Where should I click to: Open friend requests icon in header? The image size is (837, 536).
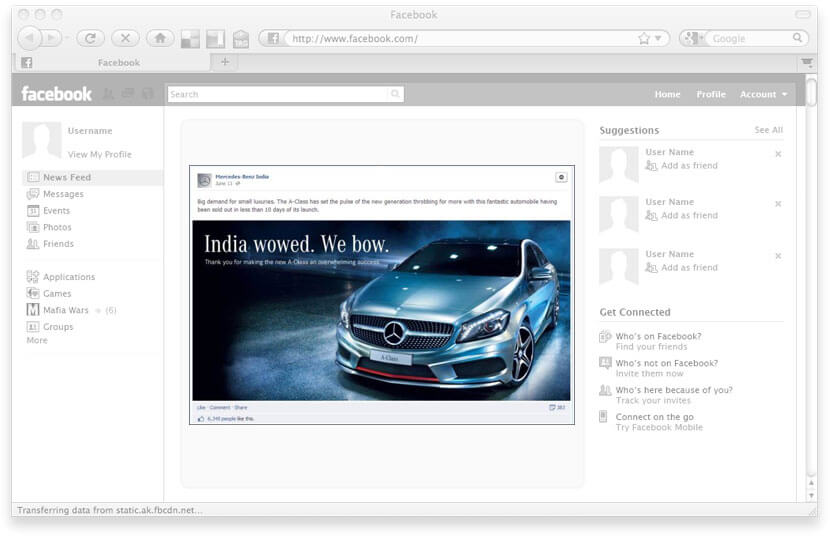point(108,94)
